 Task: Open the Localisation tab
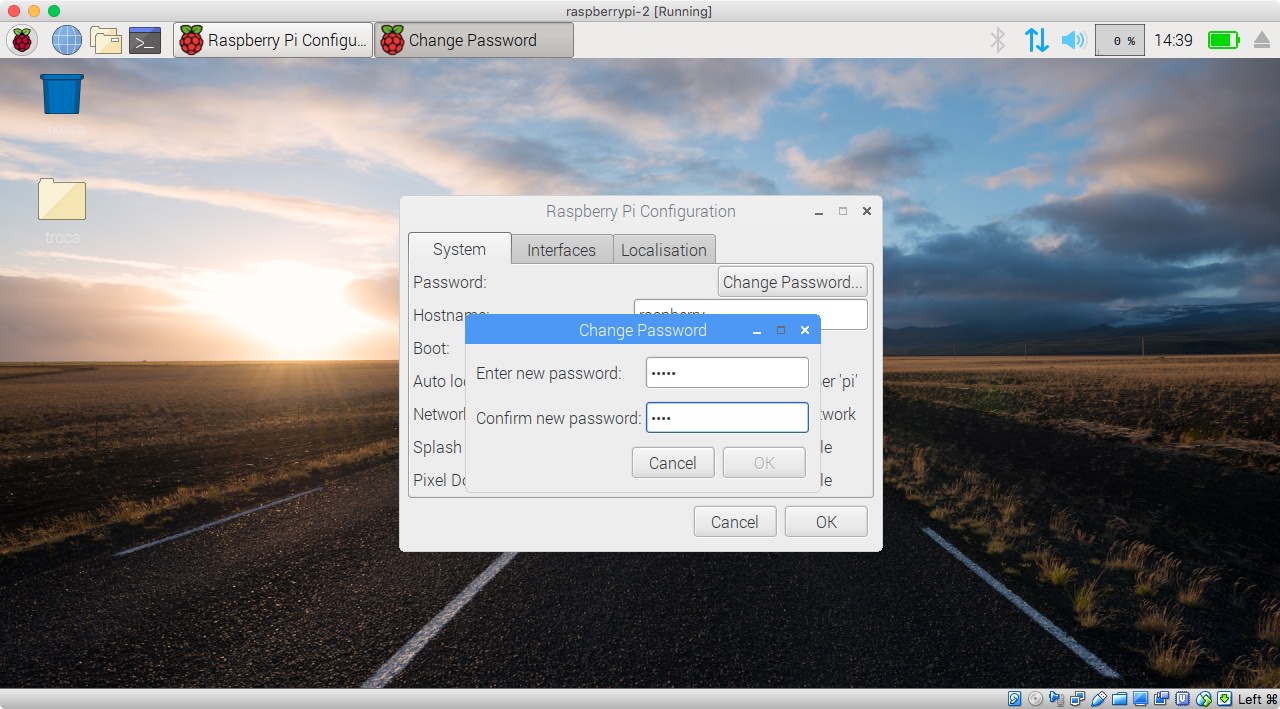pyautogui.click(x=664, y=250)
